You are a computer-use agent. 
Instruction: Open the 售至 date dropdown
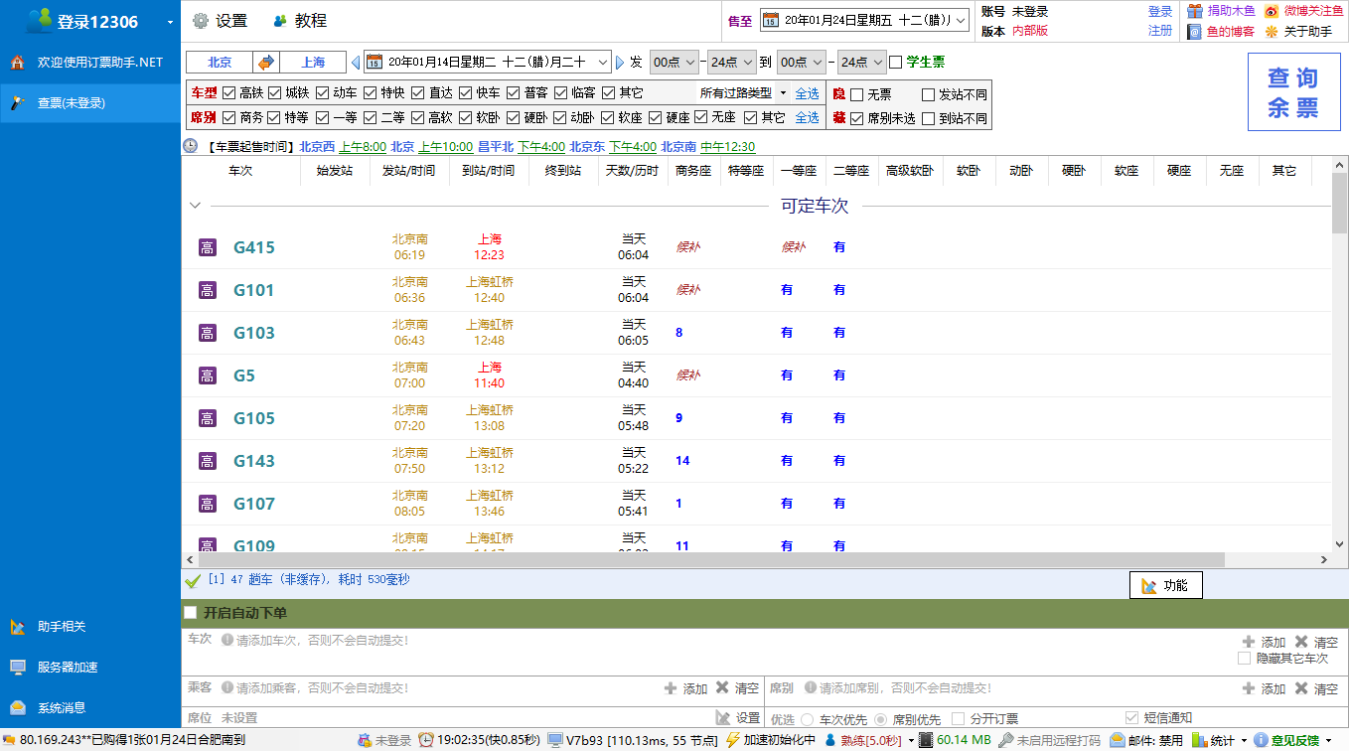pos(960,20)
